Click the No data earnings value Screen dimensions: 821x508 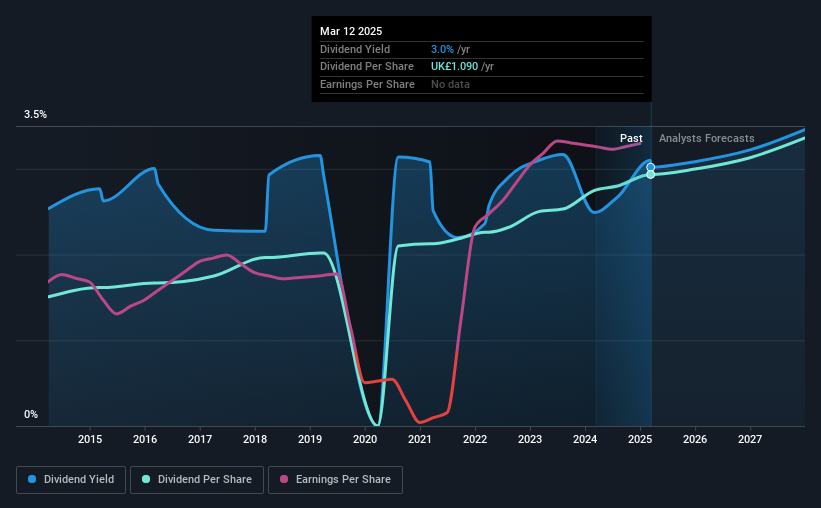tap(450, 84)
